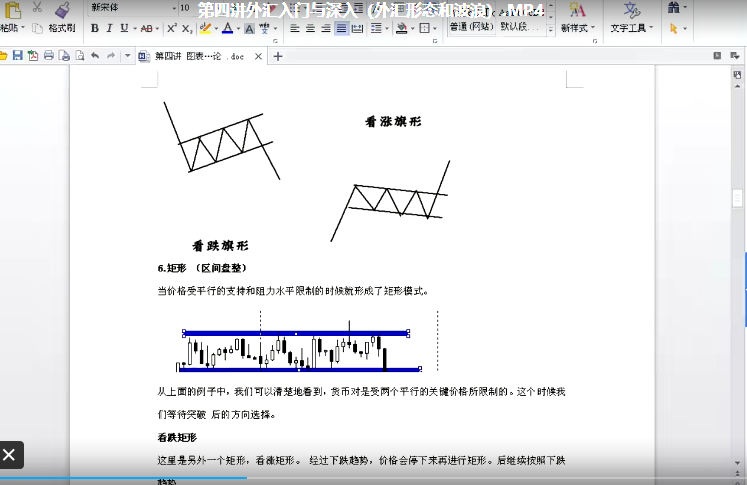Expand the borders options arrow

pos(435,29)
